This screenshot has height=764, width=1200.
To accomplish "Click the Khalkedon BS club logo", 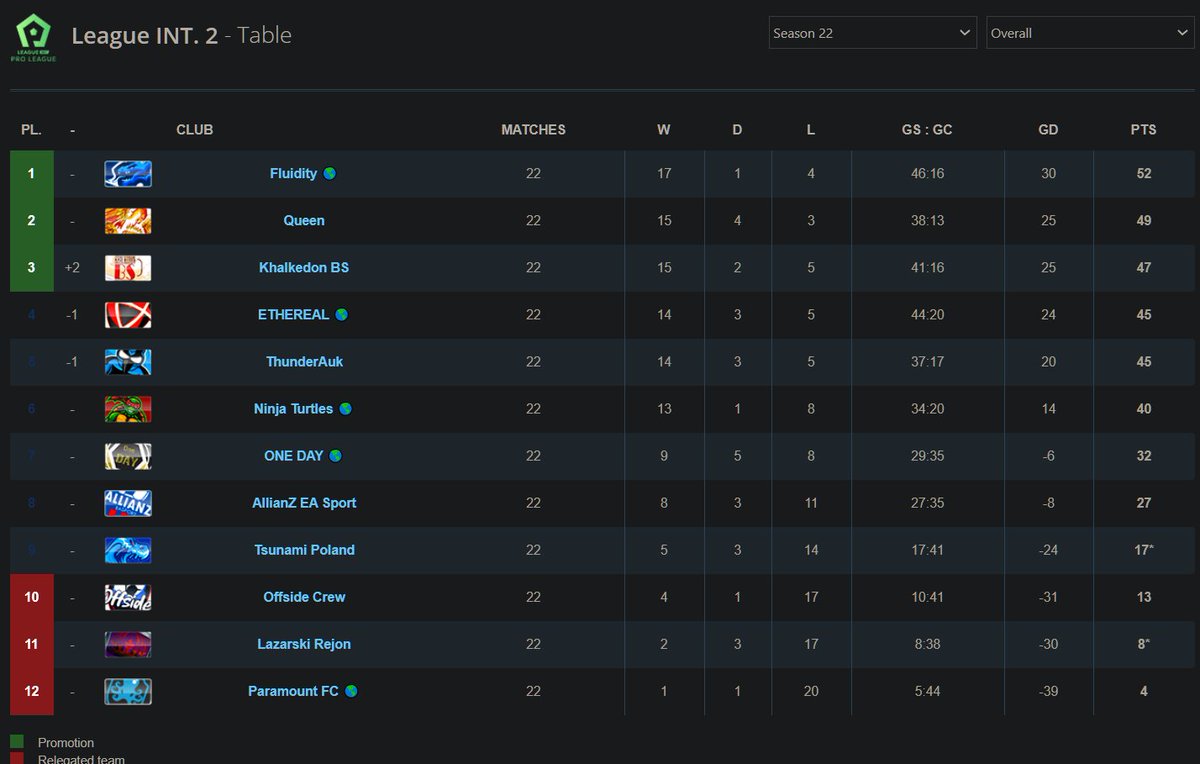I will 128,268.
